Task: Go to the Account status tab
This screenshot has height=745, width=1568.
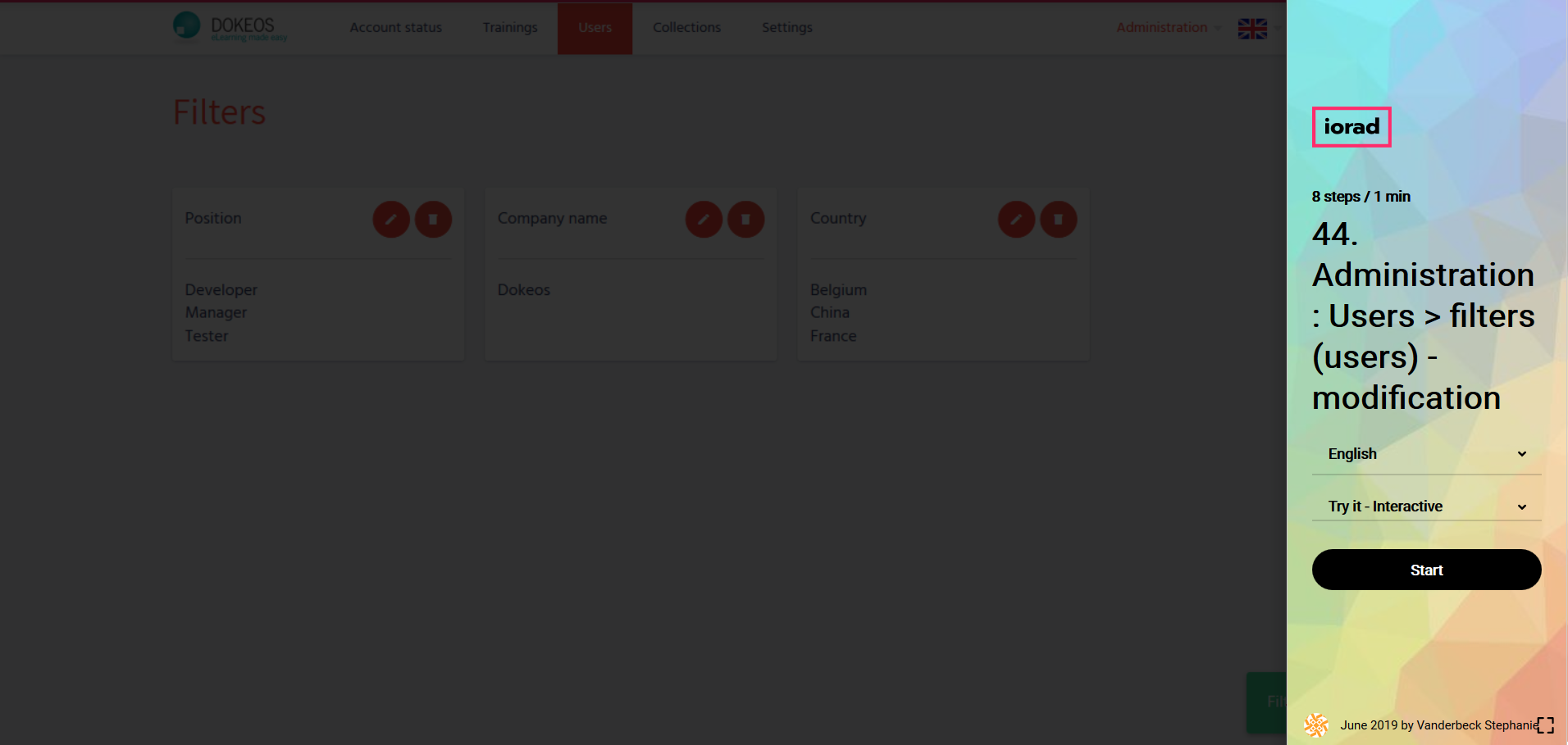Action: pyautogui.click(x=395, y=28)
